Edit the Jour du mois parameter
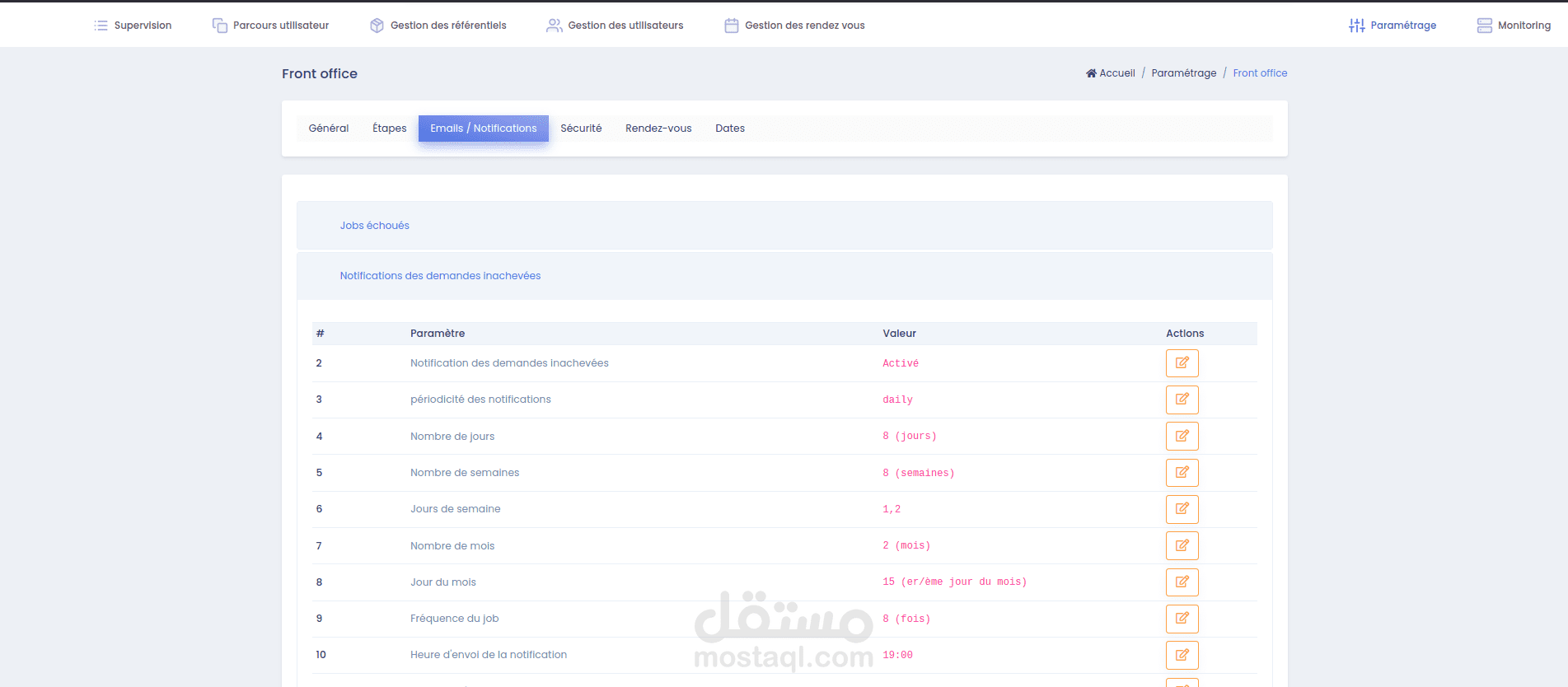The image size is (1568, 687). click(x=1182, y=582)
